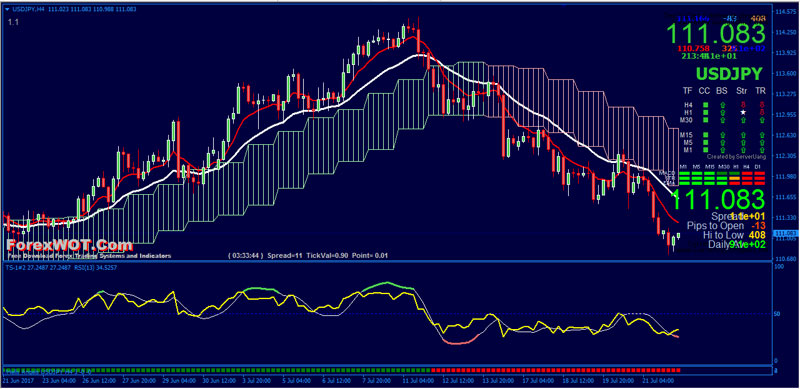The height and width of the screenshot is (389, 800).
Task: Click the H4 BS green up arrow
Action: pyautogui.click(x=722, y=105)
